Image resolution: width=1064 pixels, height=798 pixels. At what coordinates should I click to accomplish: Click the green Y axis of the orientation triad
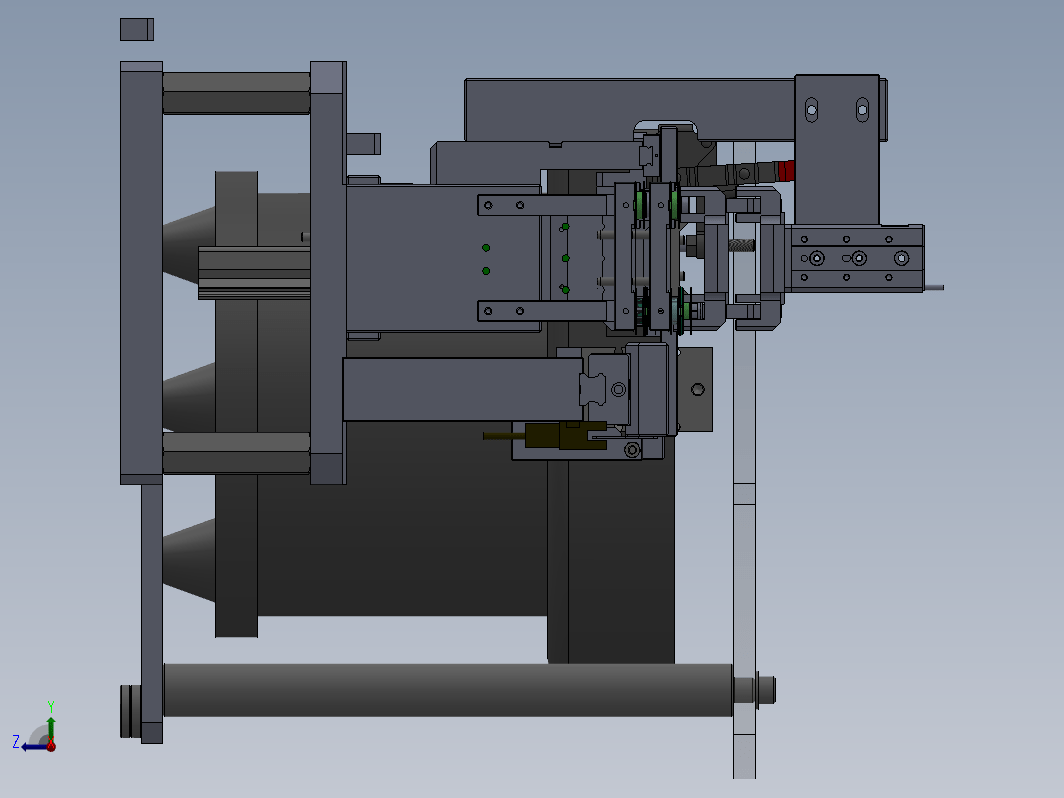(51, 728)
